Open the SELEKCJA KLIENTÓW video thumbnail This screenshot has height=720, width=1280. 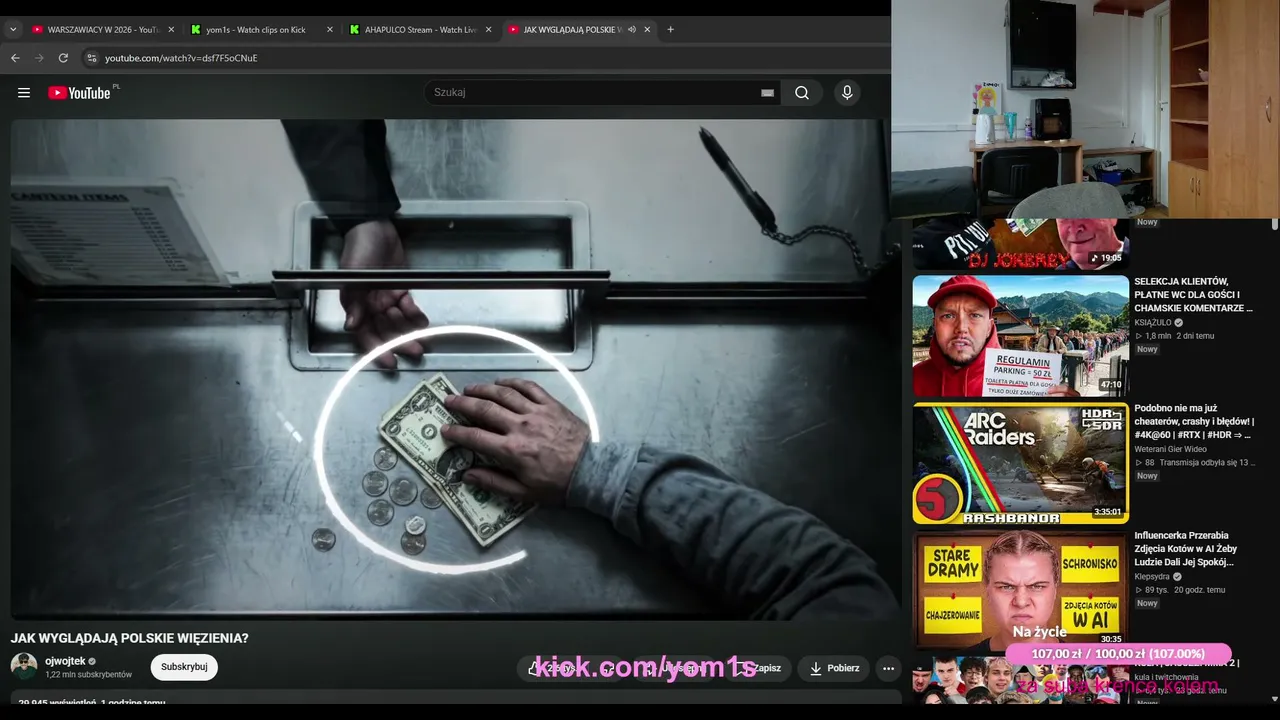[x=1020, y=336]
